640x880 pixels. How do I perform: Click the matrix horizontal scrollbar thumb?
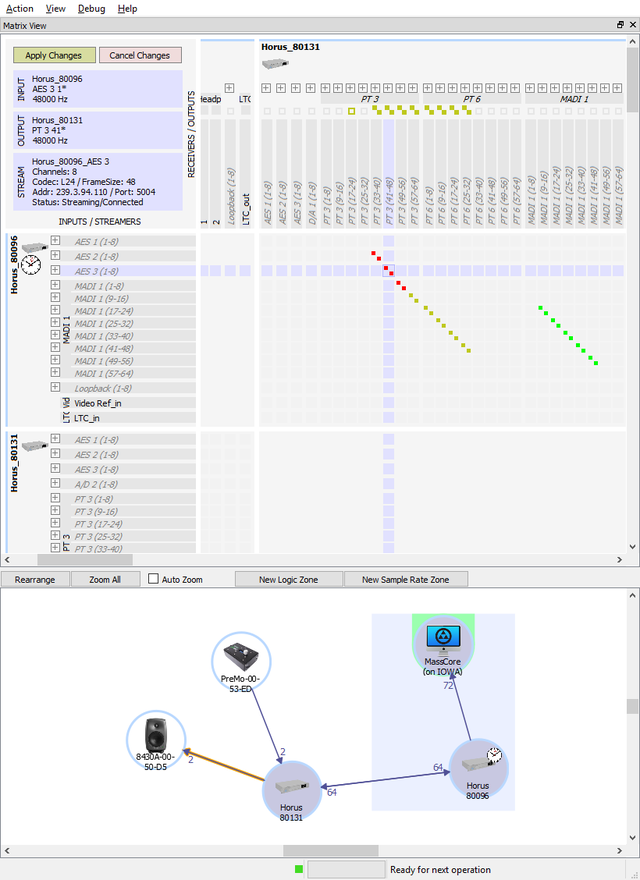click(x=85, y=560)
